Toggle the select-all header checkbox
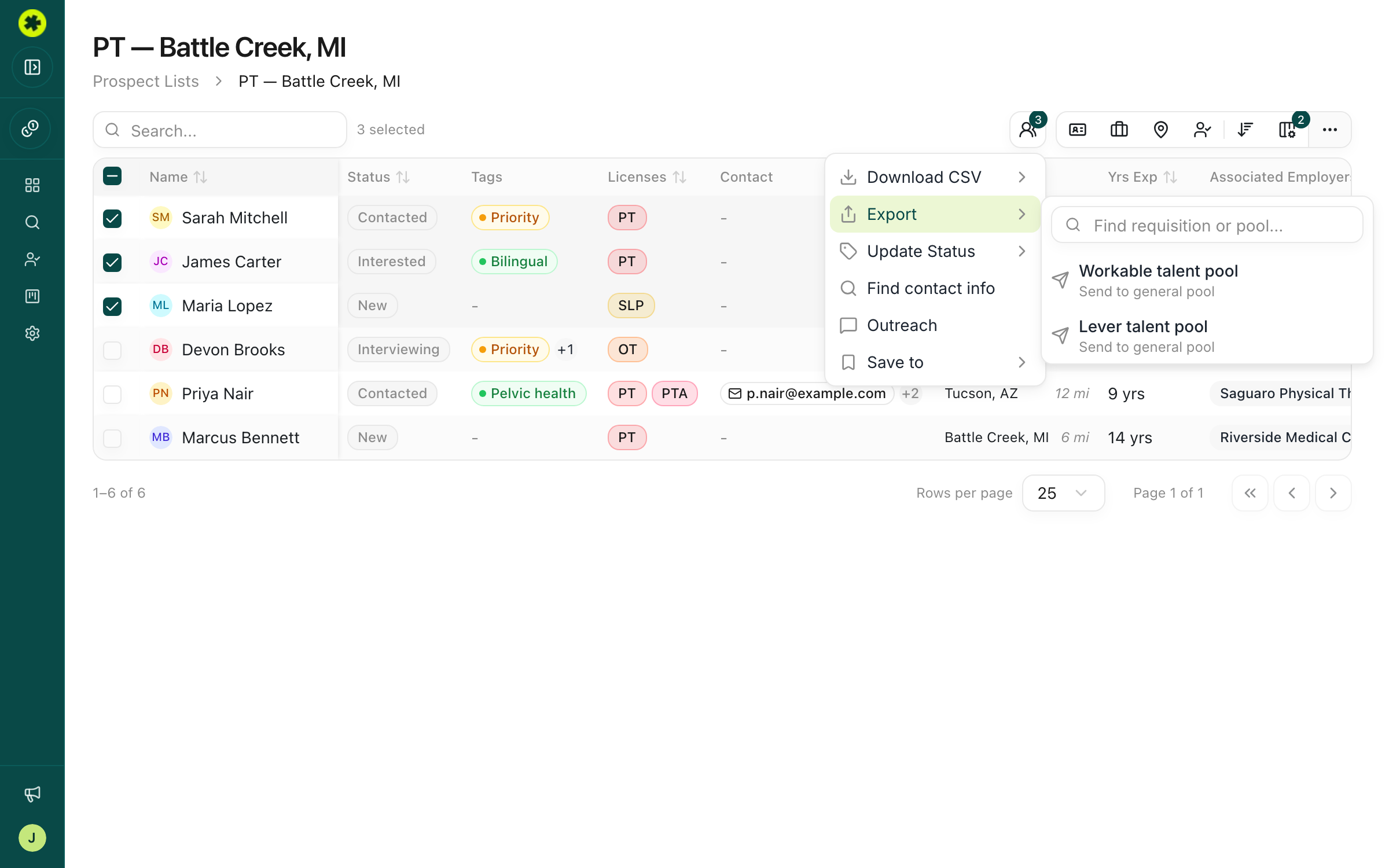Image resolution: width=1389 pixels, height=868 pixels. pos(112,176)
